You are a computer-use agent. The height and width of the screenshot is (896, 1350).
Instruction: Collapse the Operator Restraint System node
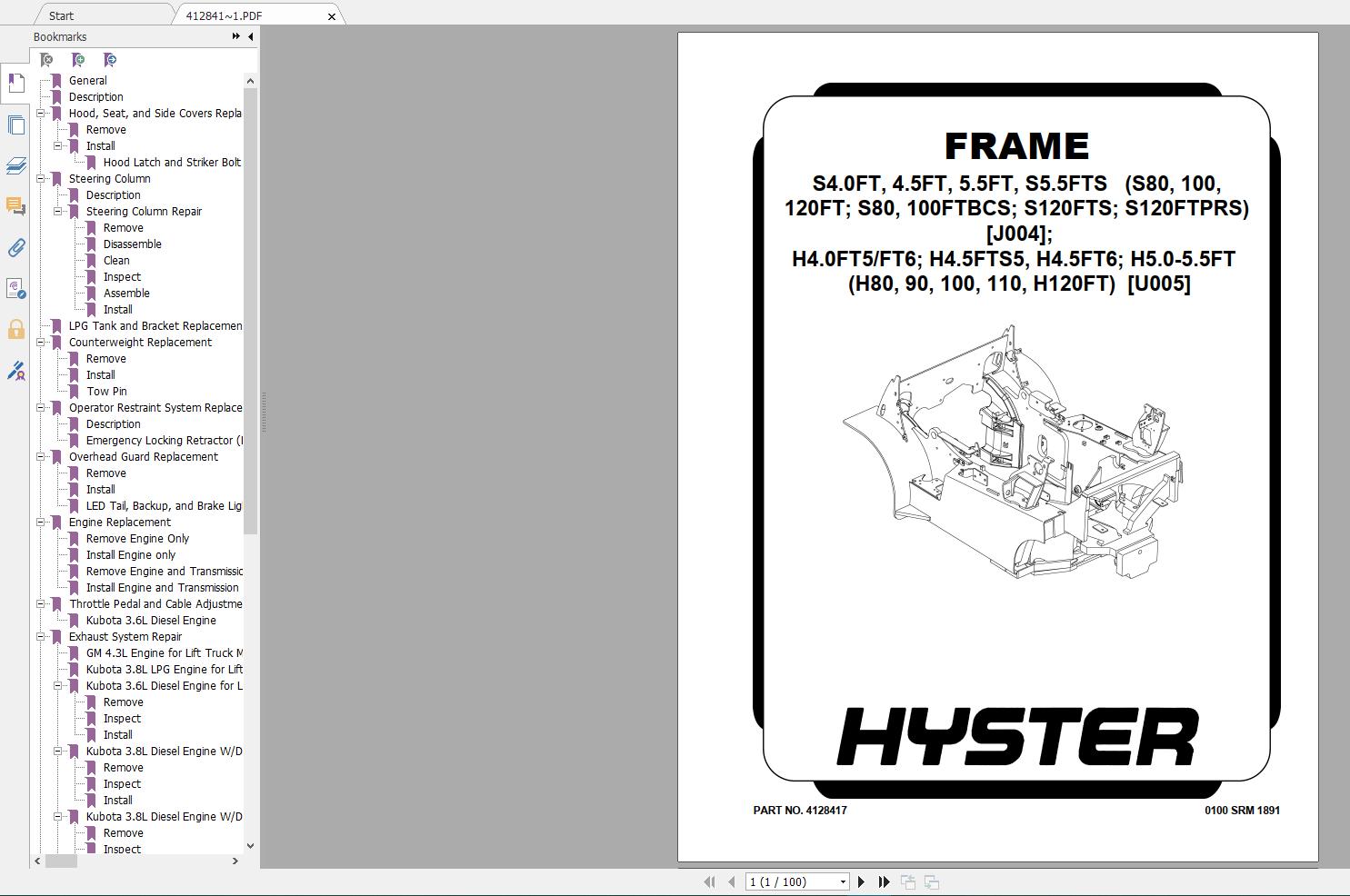(x=41, y=408)
